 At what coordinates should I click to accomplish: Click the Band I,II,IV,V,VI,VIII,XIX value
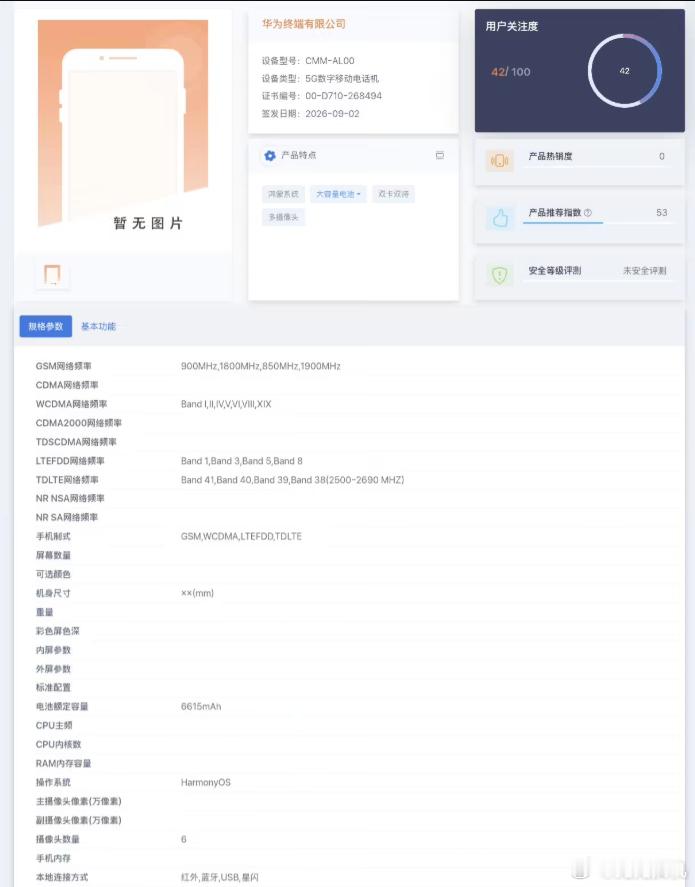click(x=226, y=404)
